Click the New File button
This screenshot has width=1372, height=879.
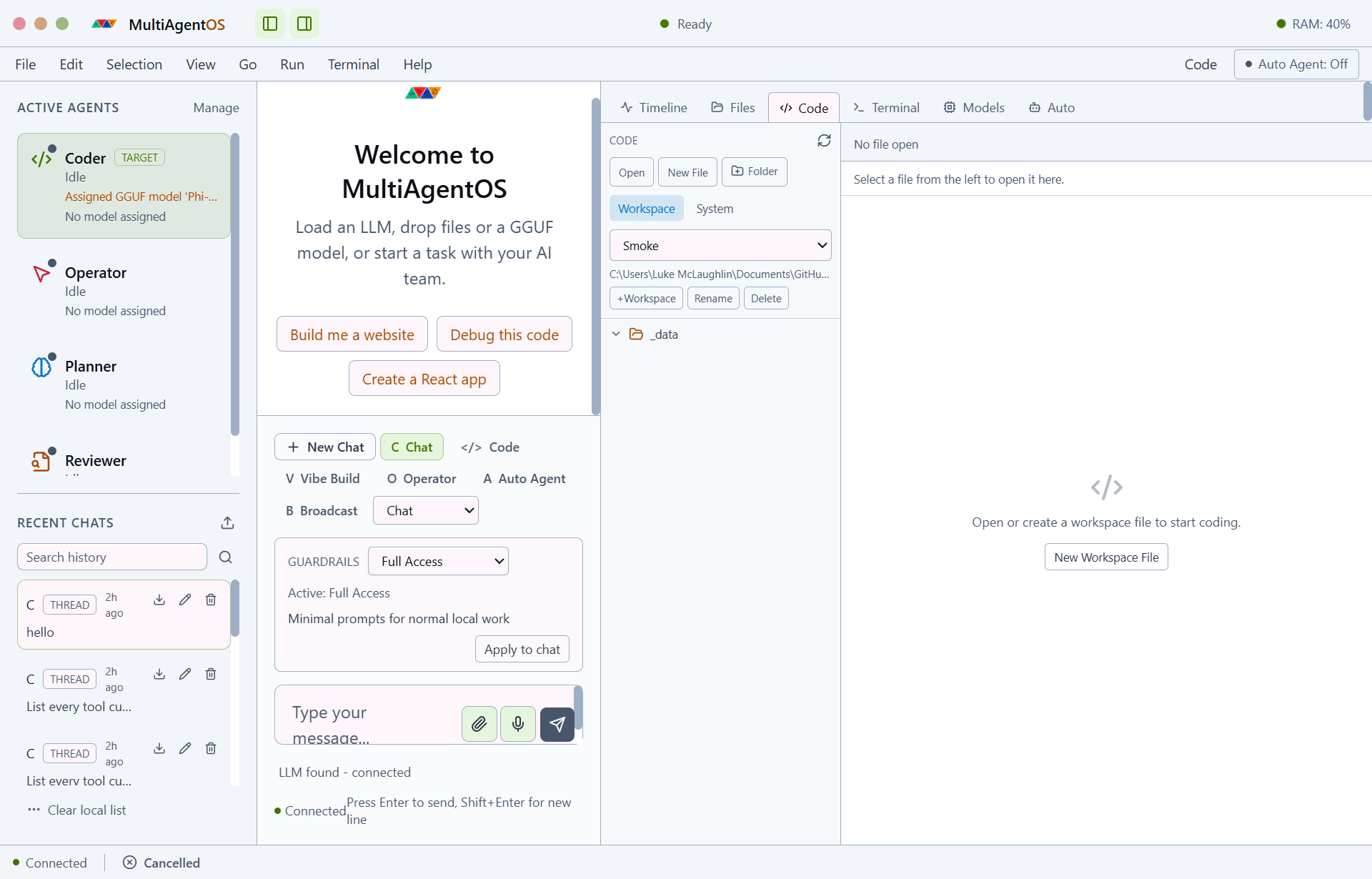[x=687, y=172]
